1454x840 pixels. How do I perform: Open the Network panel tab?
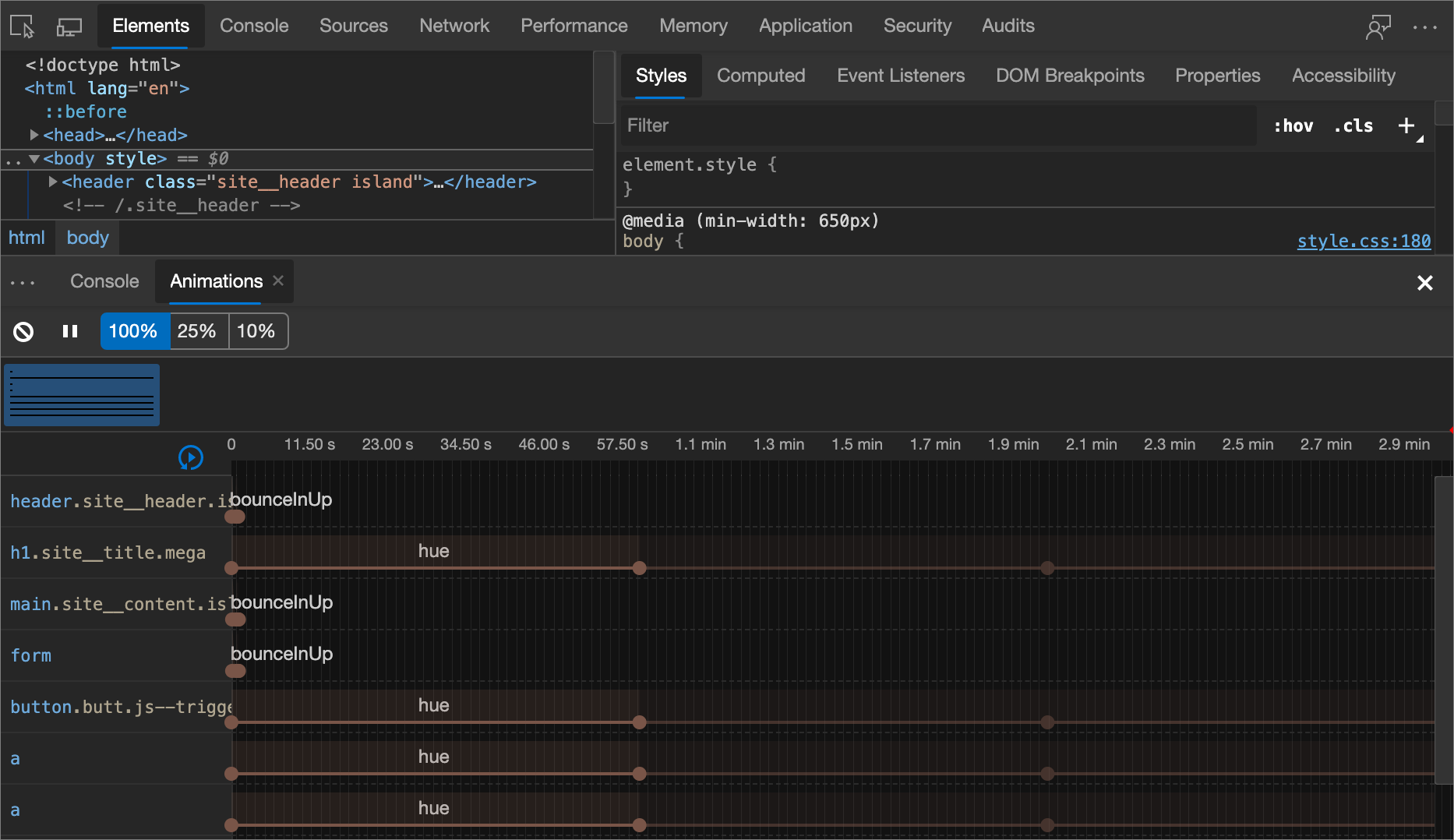pos(454,26)
